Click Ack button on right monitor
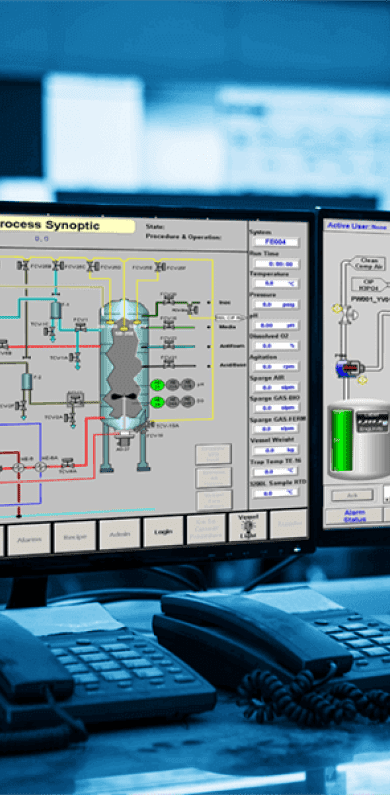 click(x=352, y=495)
